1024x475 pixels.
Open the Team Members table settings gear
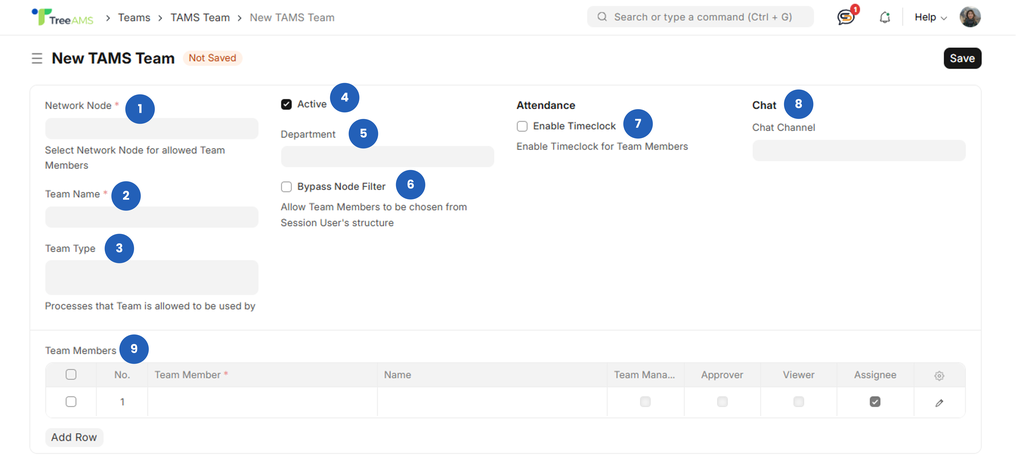click(938, 375)
